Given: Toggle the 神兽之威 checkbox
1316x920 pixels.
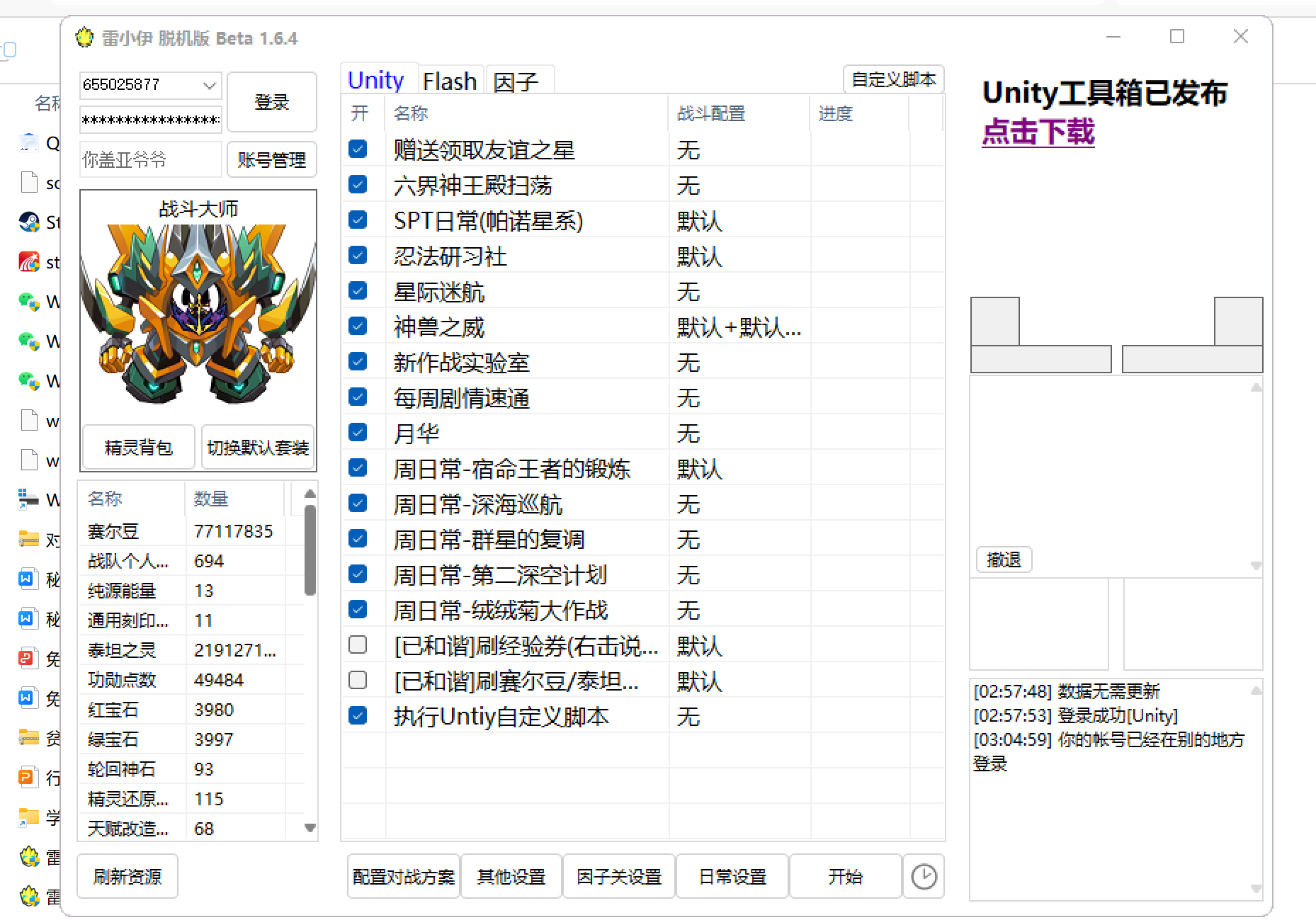Looking at the screenshot, I should tap(358, 326).
